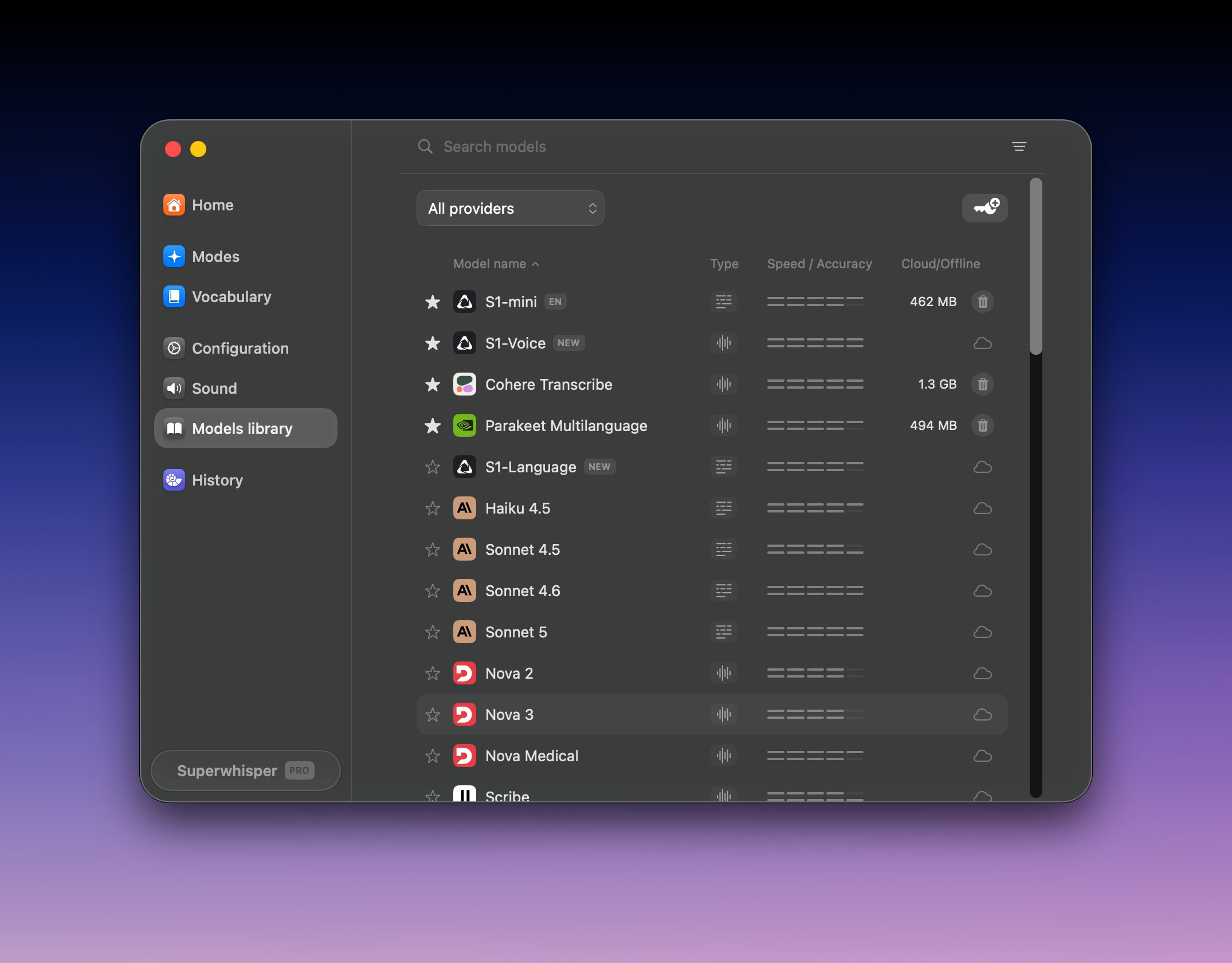Select Models library sidebar item
The image size is (1232, 963).
pos(246,428)
